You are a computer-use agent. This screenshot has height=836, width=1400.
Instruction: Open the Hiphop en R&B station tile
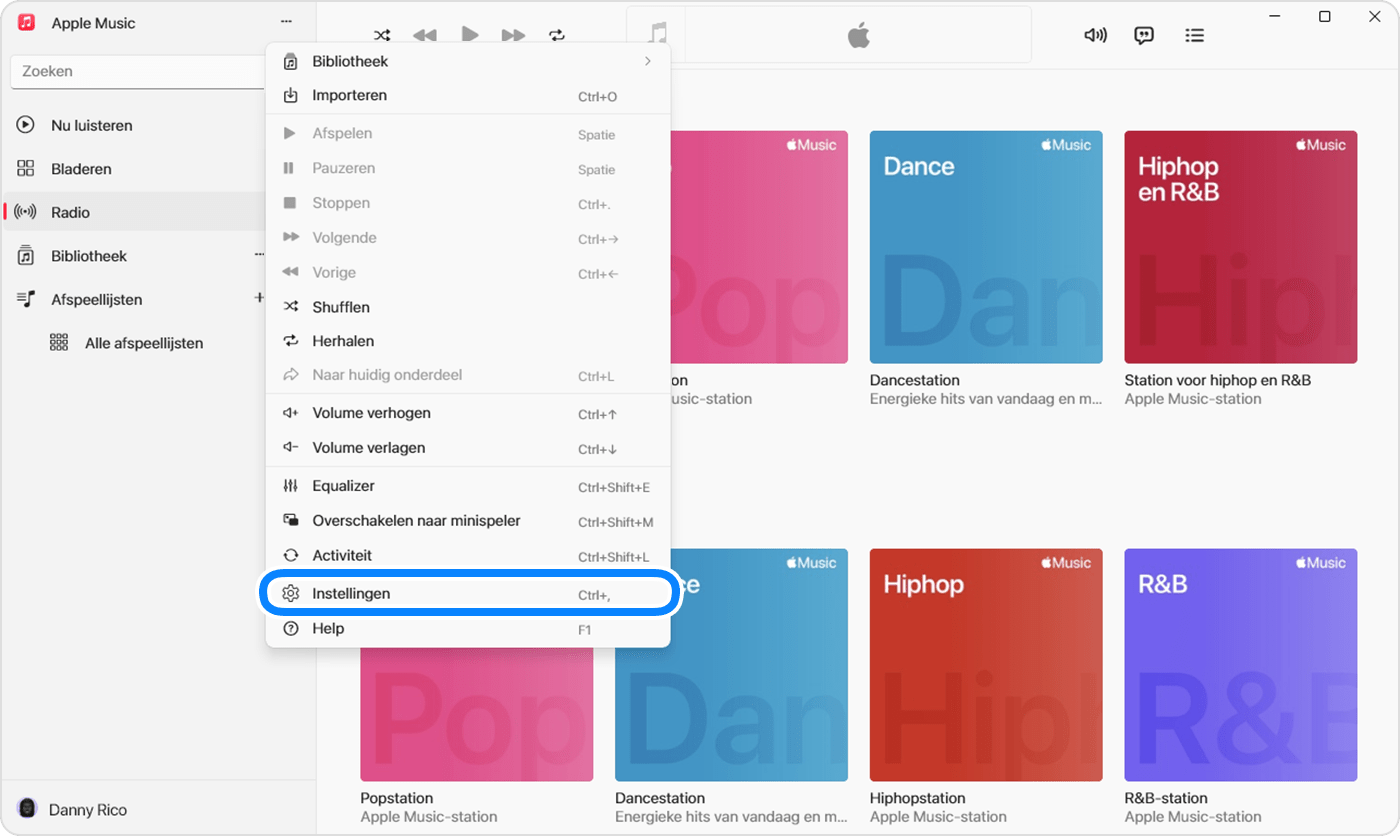pyautogui.click(x=1241, y=247)
